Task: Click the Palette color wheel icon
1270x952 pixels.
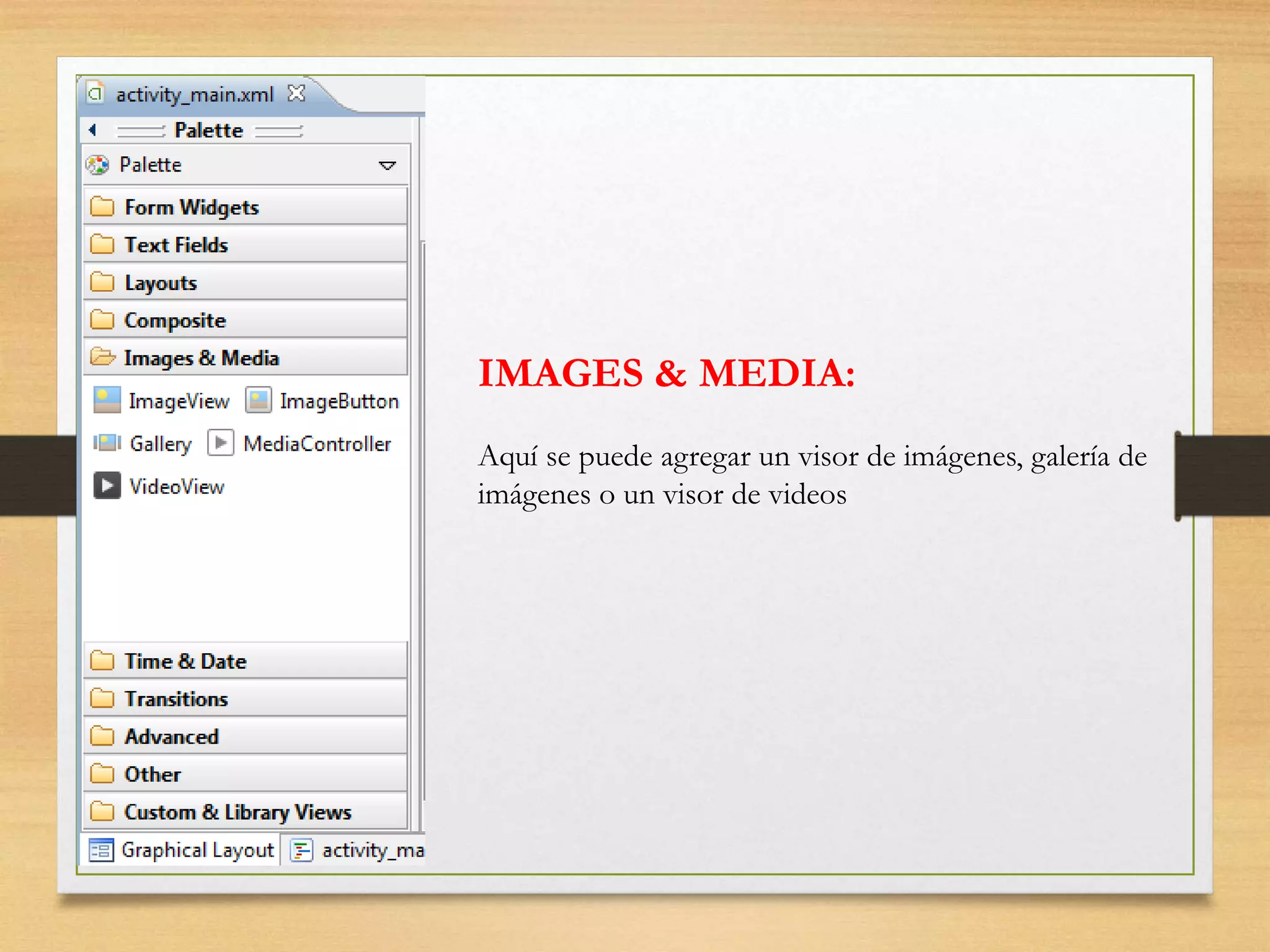Action: [x=97, y=165]
